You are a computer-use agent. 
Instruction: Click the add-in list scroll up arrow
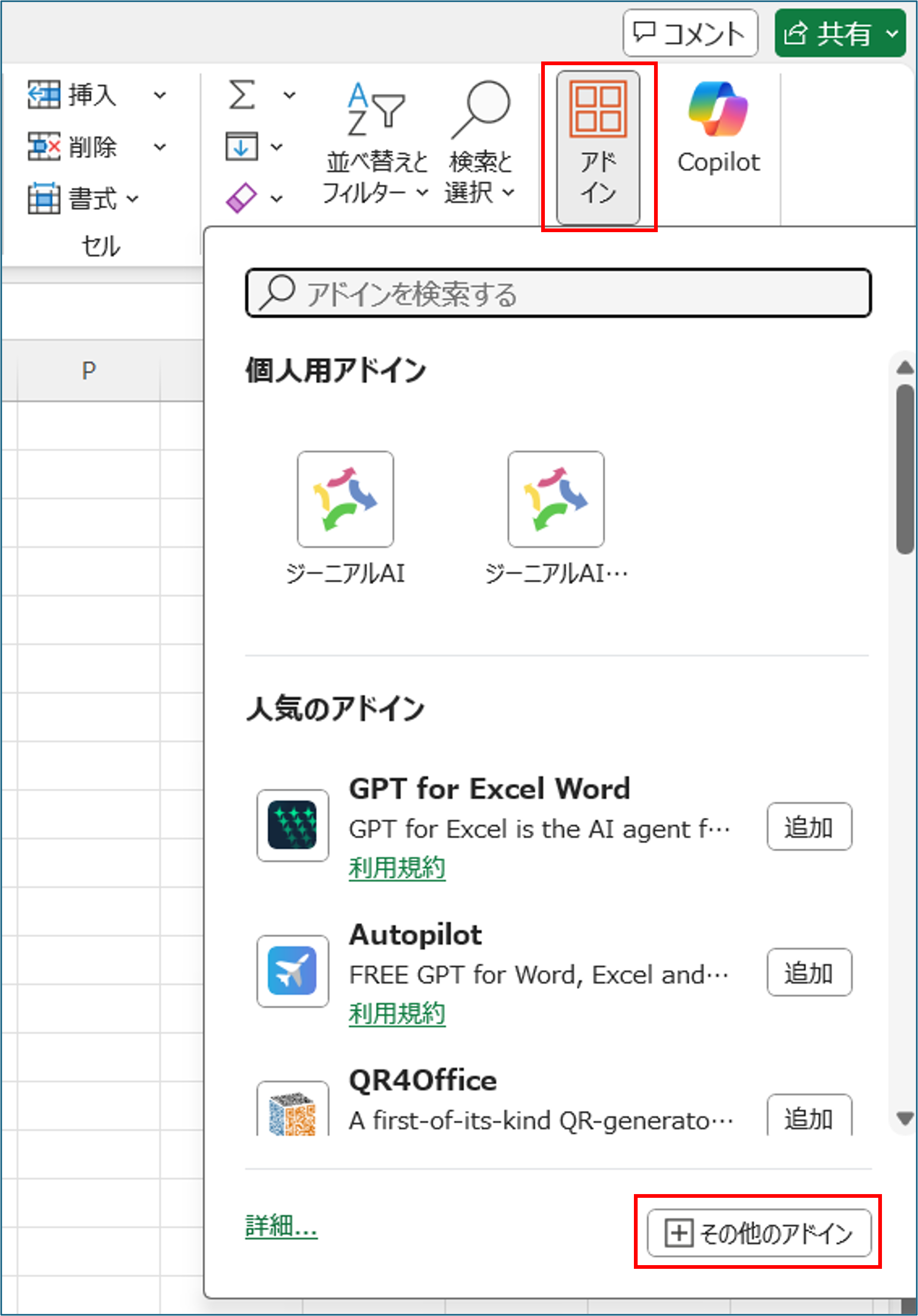coord(905,367)
